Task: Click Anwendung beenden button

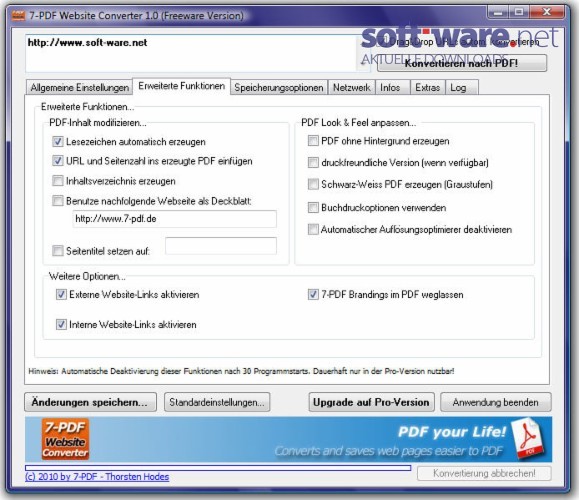Action: (496, 402)
